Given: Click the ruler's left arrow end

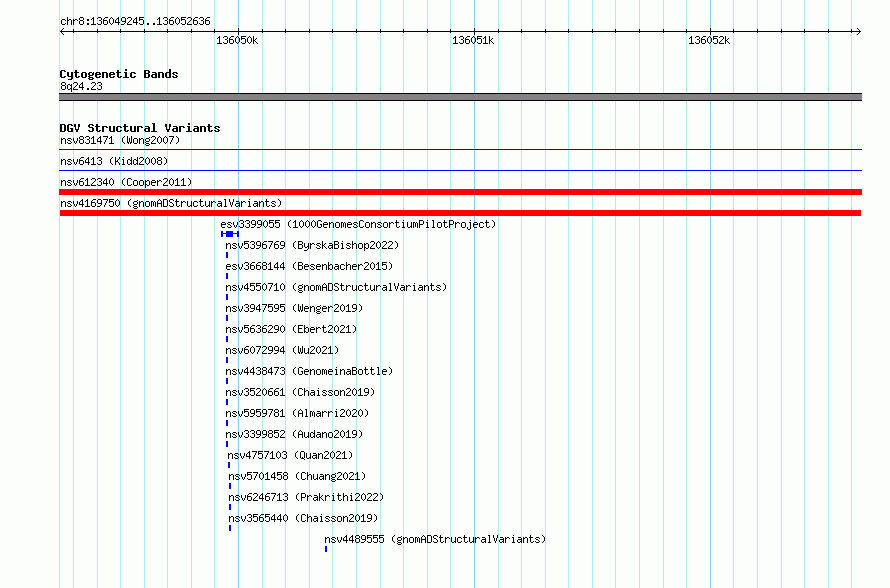Looking at the screenshot, I should pyautogui.click(x=62, y=31).
